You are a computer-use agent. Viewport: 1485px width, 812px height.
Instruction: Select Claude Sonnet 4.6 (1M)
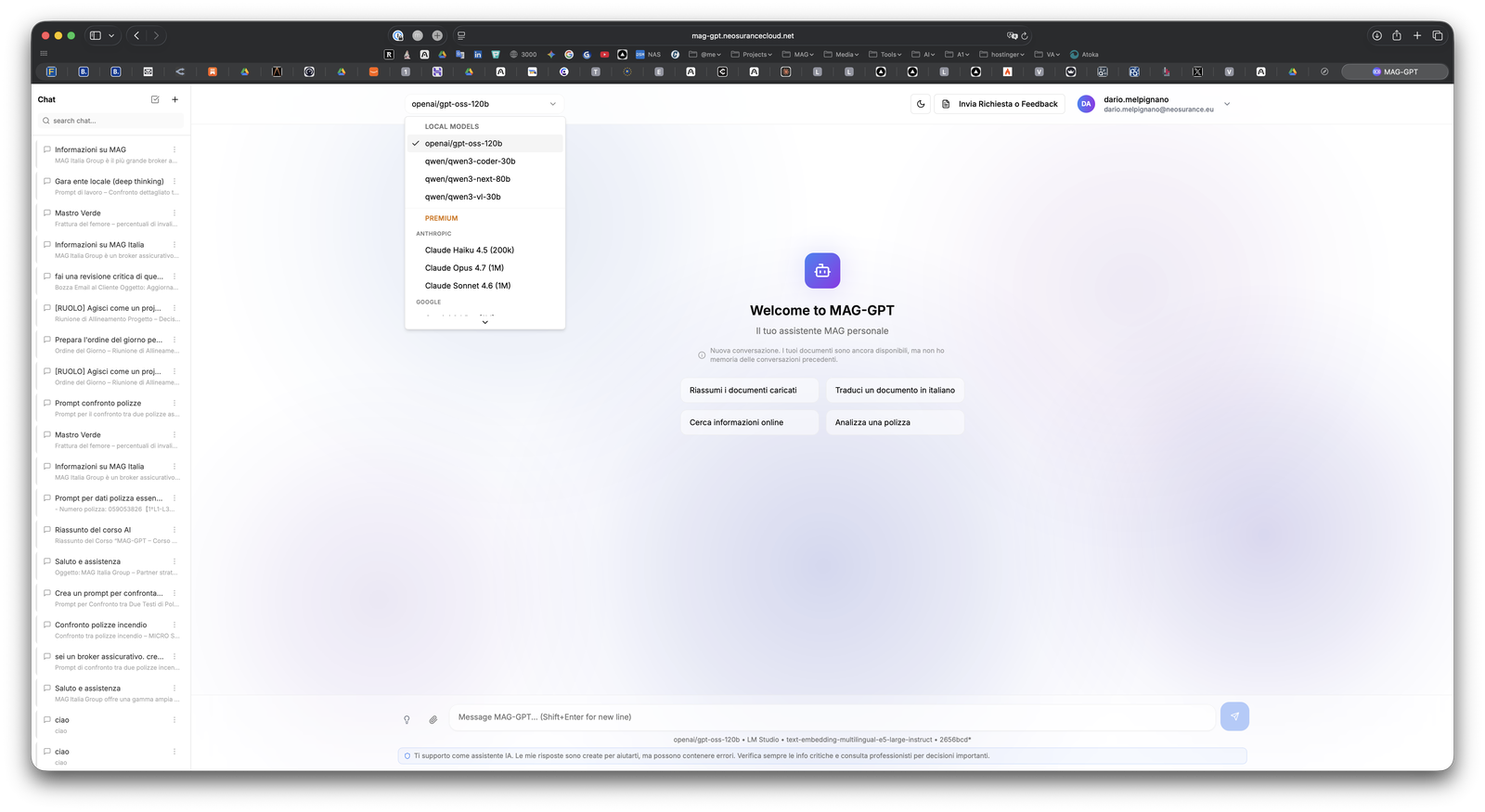pos(484,286)
